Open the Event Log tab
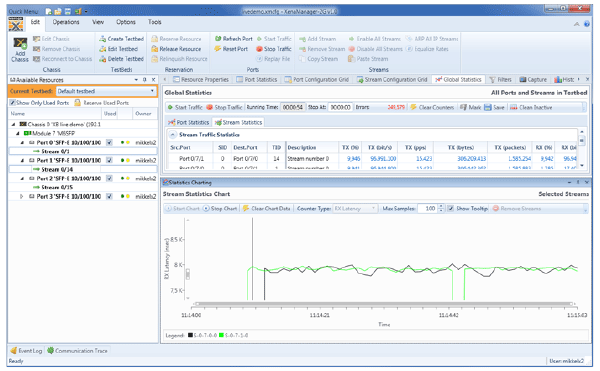The image size is (600, 371). pyautogui.click(x=26, y=350)
